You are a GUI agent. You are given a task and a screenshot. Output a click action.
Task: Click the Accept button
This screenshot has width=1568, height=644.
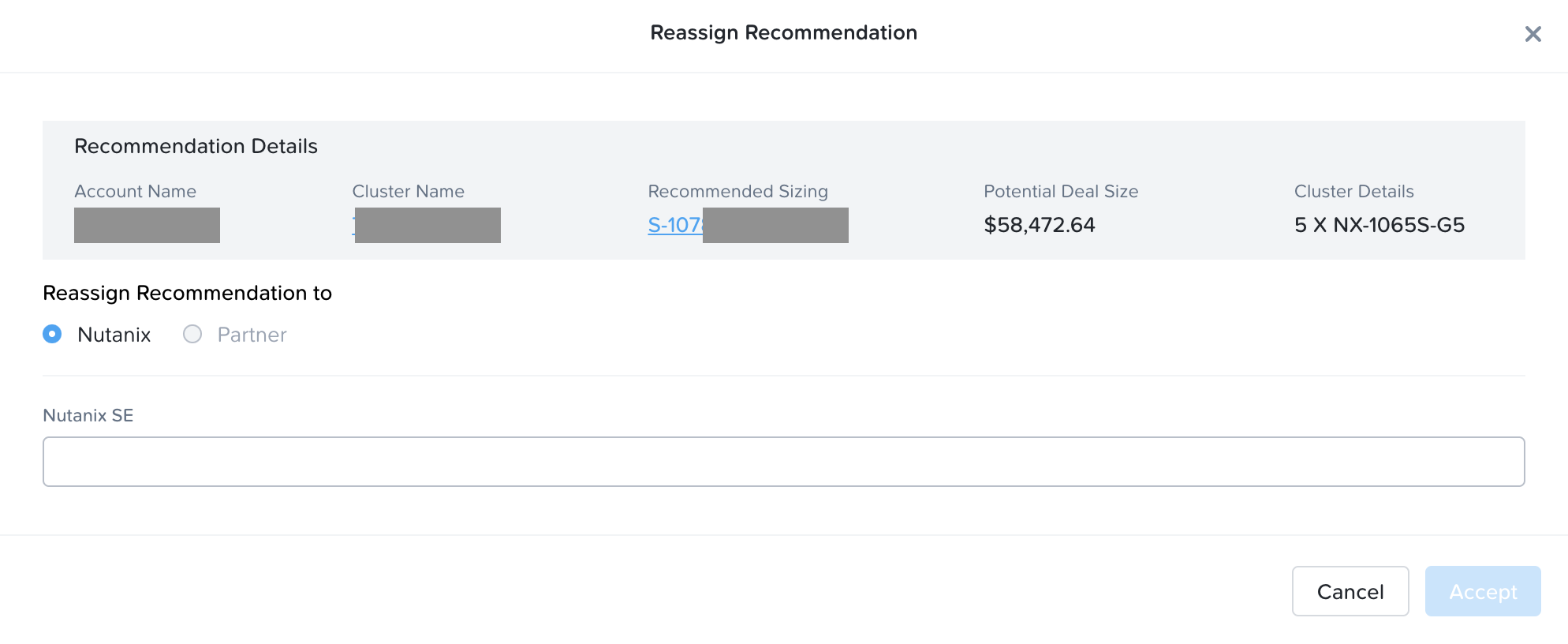(1483, 591)
